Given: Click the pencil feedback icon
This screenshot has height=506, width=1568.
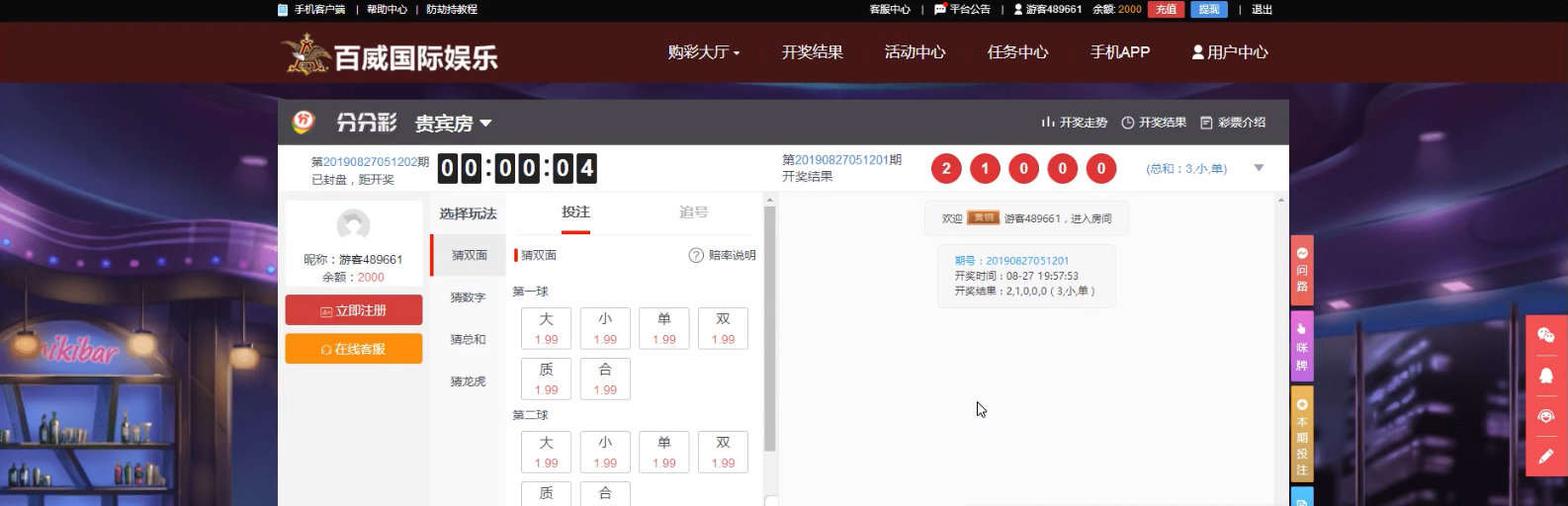Looking at the screenshot, I should [1546, 457].
